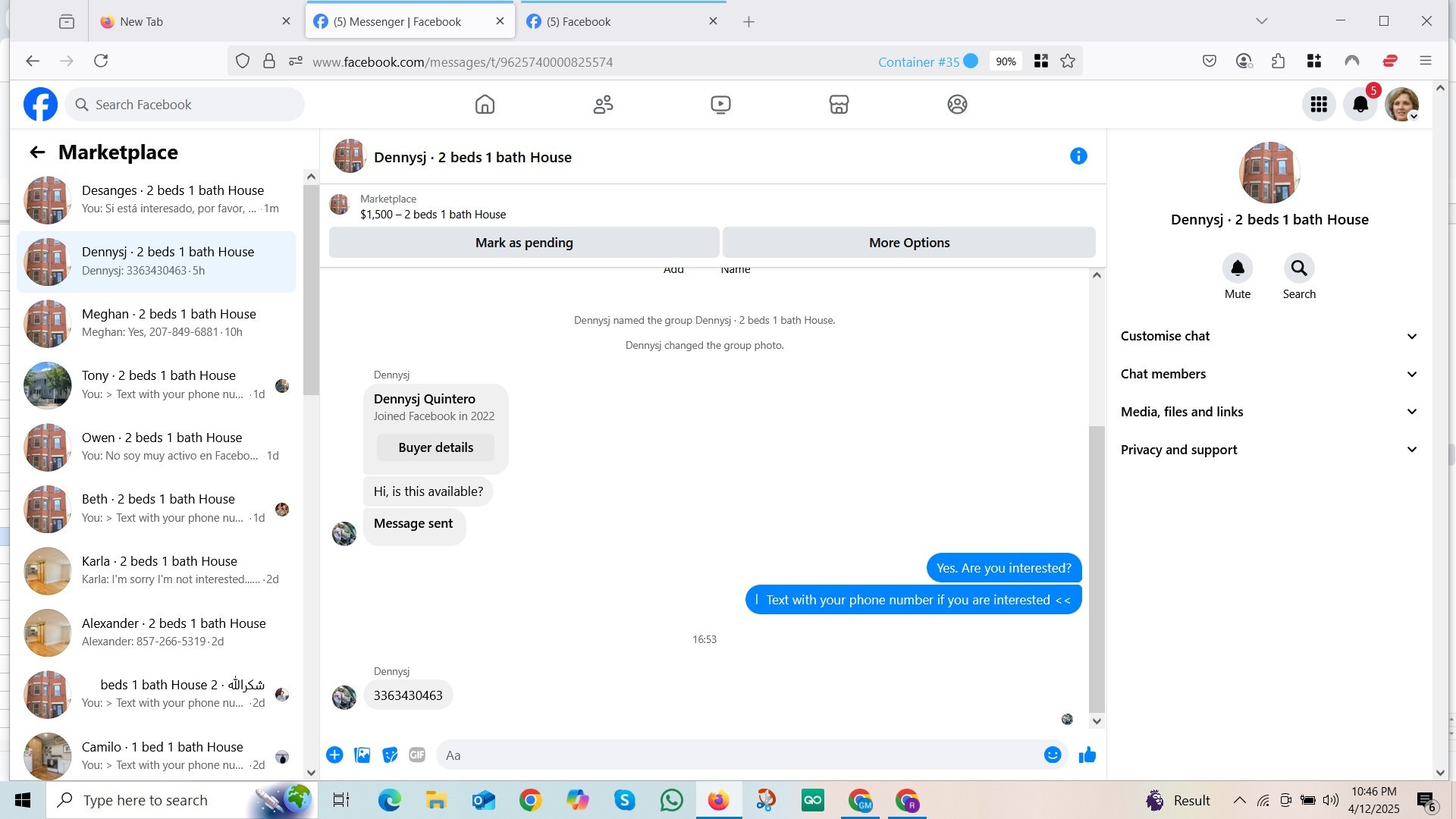Open Windows Start menu
The image size is (1456, 819).
pos(23,800)
